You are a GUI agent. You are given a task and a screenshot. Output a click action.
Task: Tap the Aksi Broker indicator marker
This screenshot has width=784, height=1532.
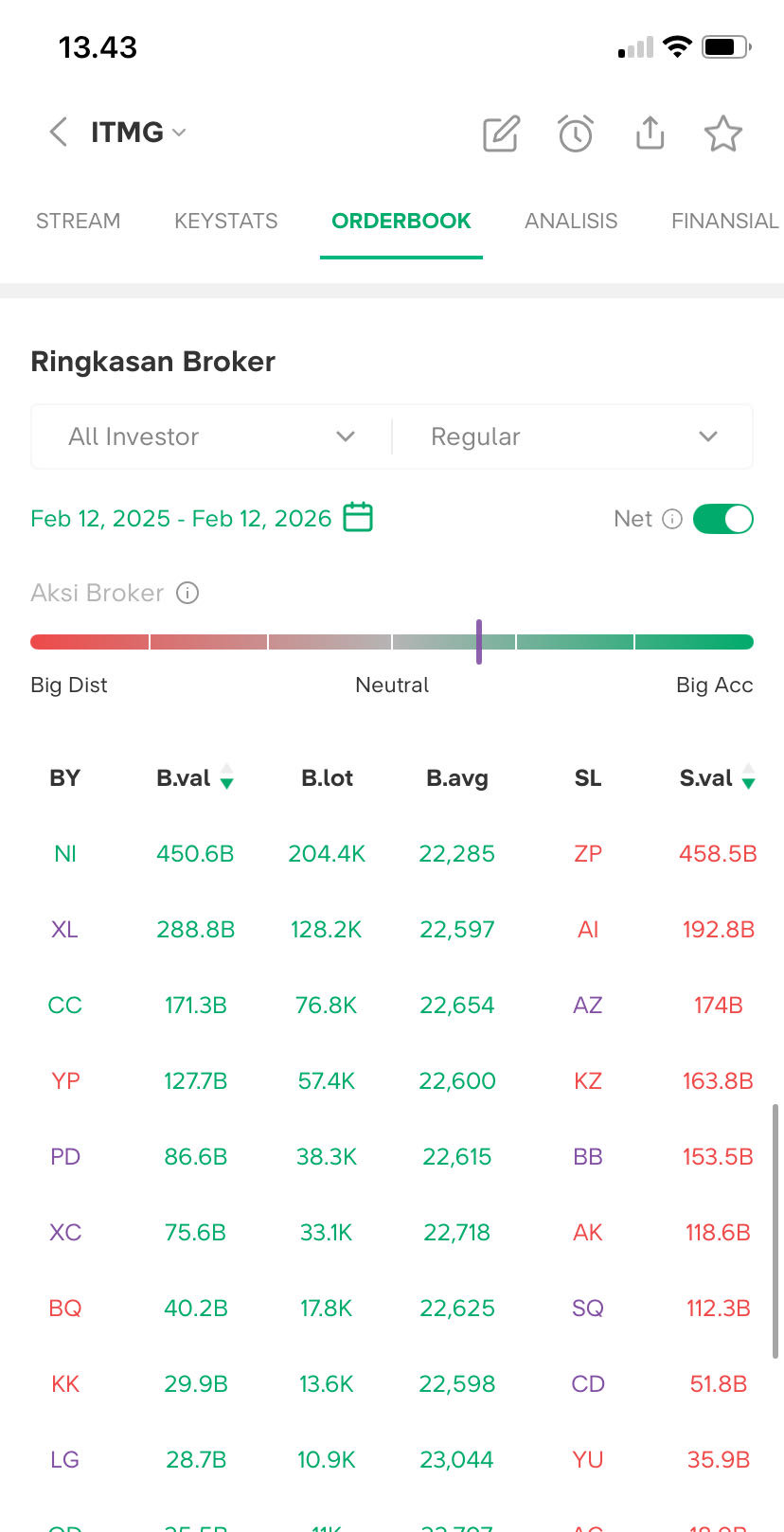[479, 642]
